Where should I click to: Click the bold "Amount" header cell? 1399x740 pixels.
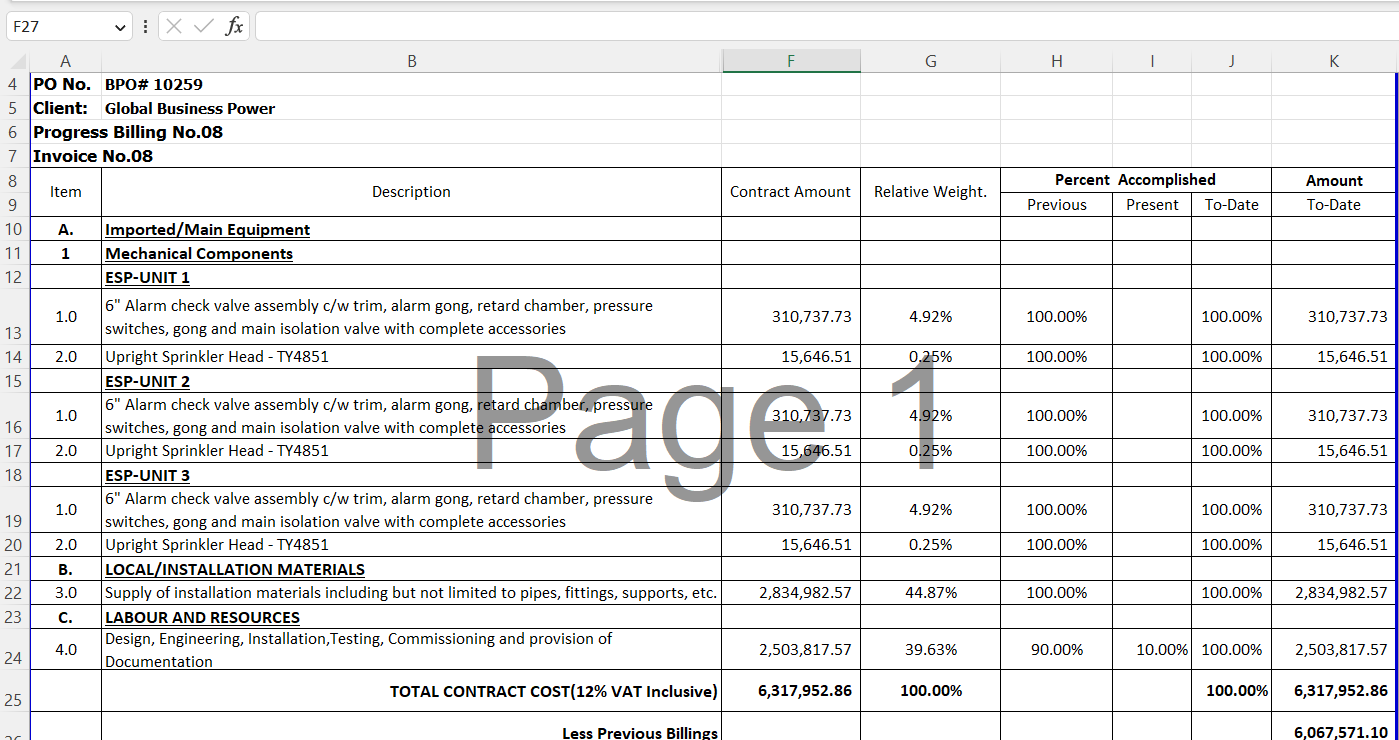click(1334, 180)
